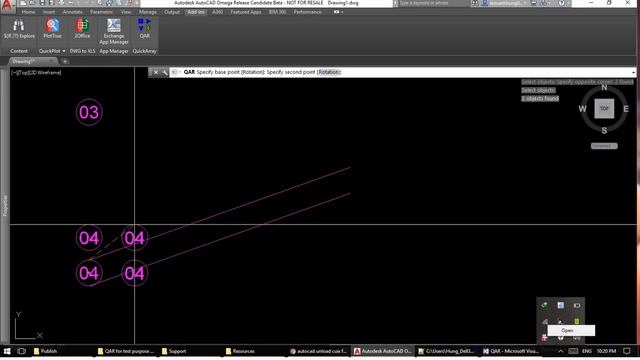Open the Support folder taskbar item
640x360 pixels.
(174, 351)
